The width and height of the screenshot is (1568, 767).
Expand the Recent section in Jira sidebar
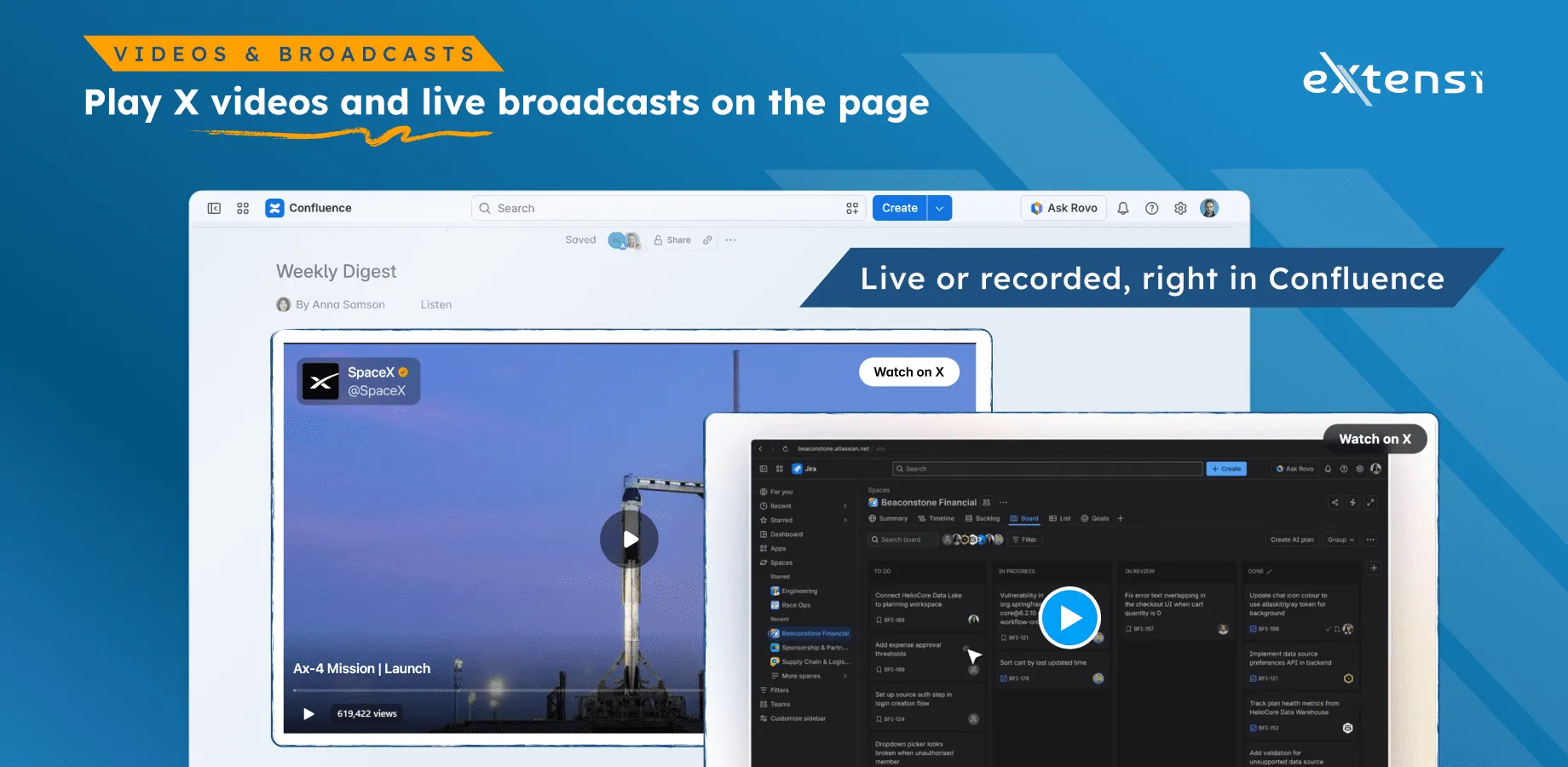pos(845,506)
